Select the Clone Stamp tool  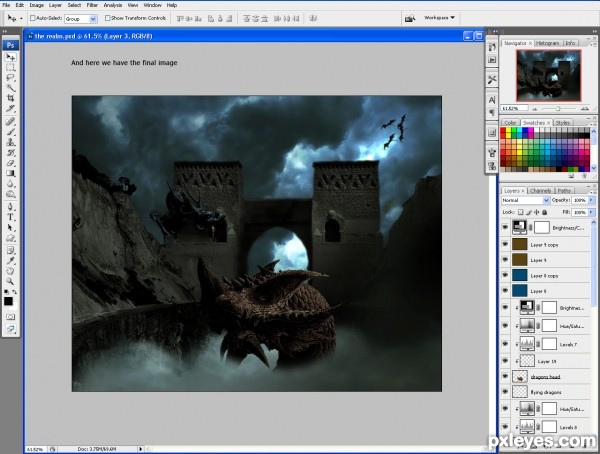click(10, 142)
